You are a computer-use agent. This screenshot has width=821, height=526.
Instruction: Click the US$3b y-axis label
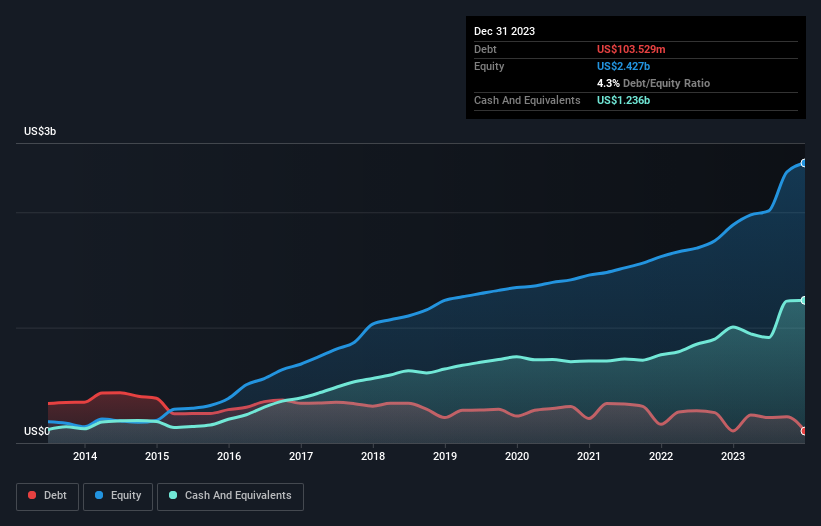40,131
